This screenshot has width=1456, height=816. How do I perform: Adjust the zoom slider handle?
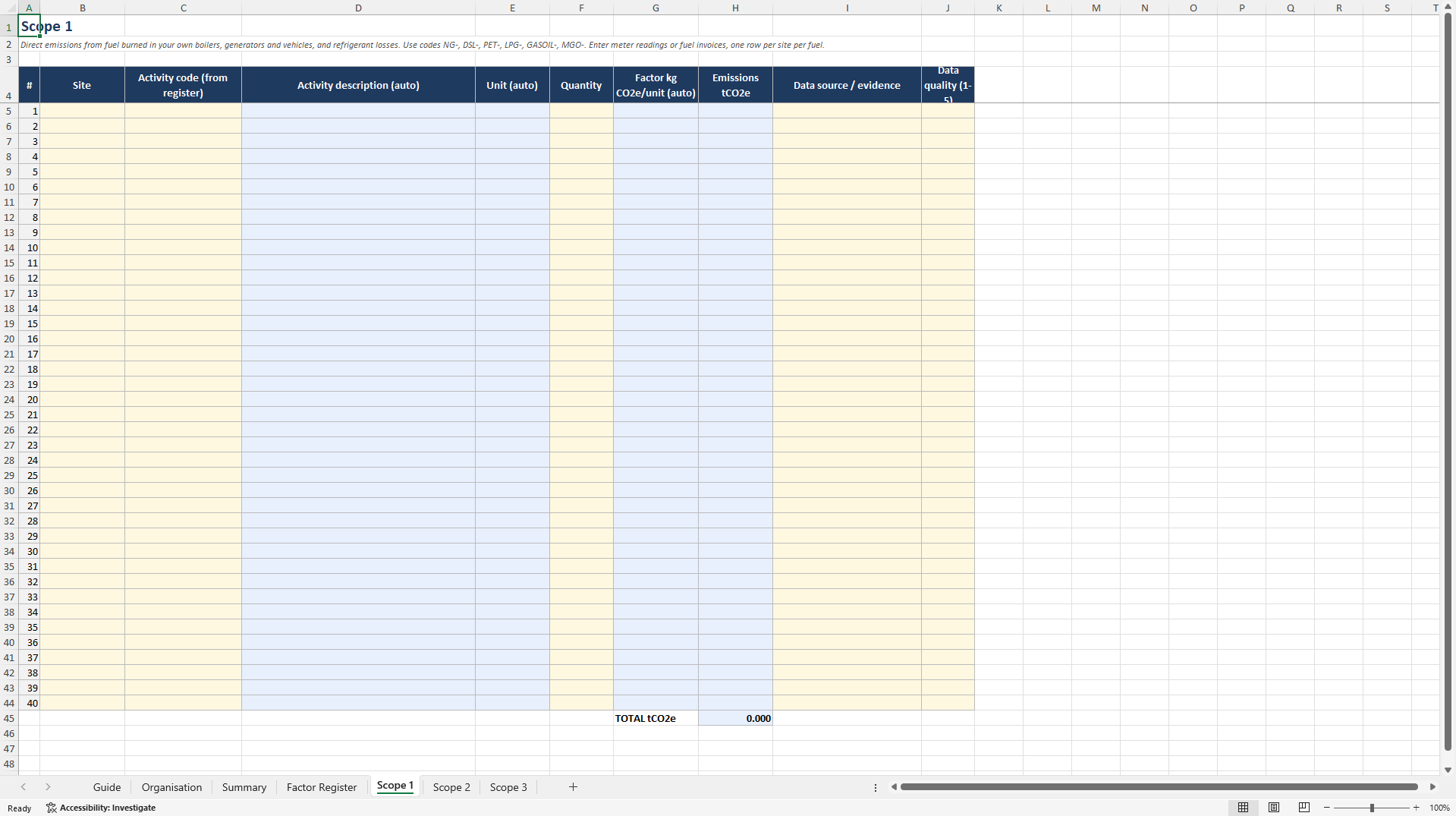pyautogui.click(x=1372, y=808)
